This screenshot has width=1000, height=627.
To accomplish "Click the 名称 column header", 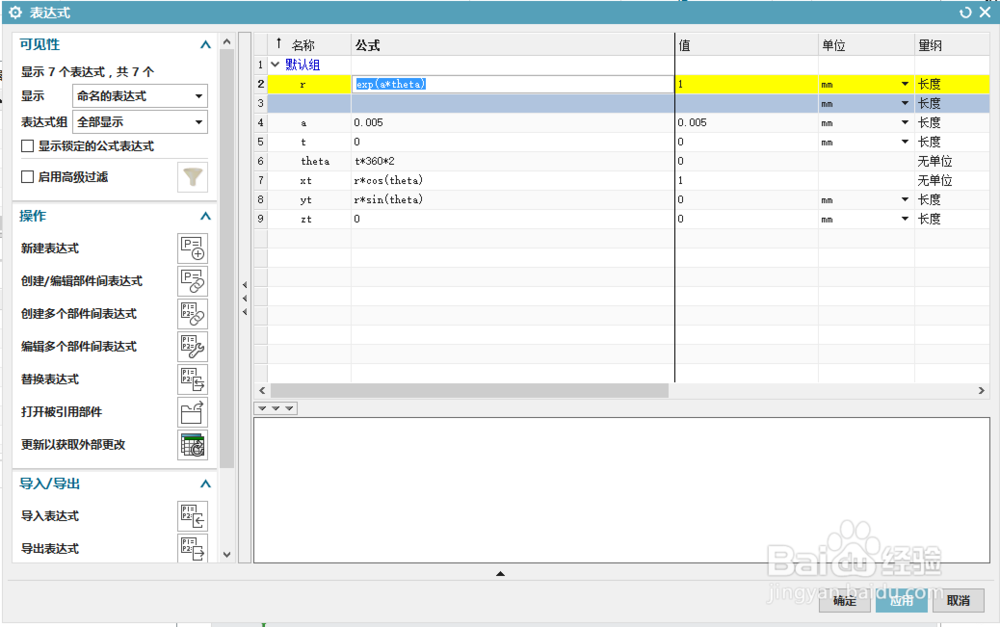I will pyautogui.click(x=309, y=45).
